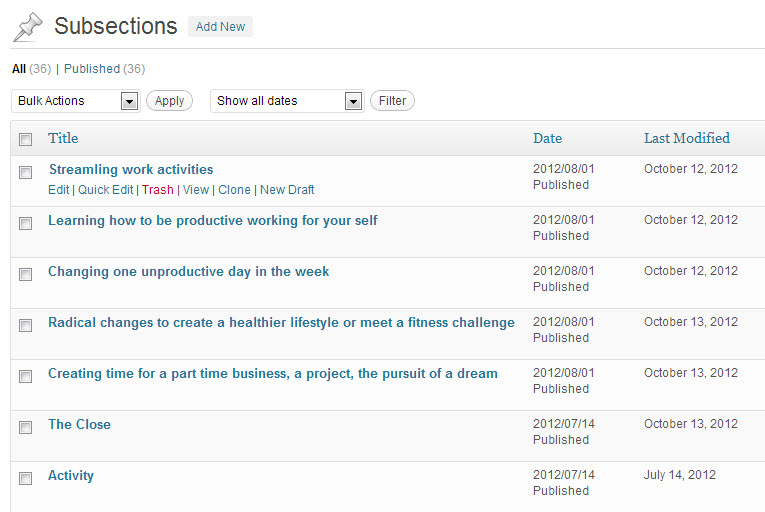Click Quick Edit under Streamling work activities
765x512 pixels.
tap(105, 190)
